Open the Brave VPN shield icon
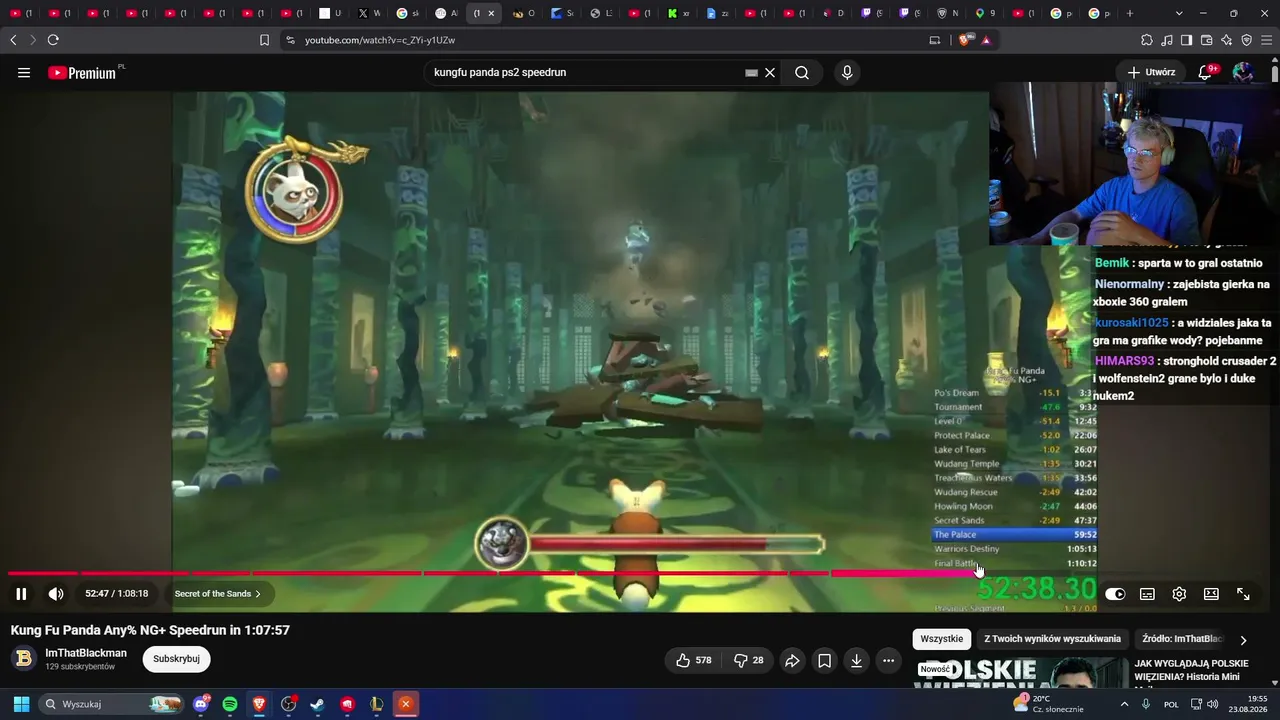The height and width of the screenshot is (720, 1280). tap(1247, 40)
